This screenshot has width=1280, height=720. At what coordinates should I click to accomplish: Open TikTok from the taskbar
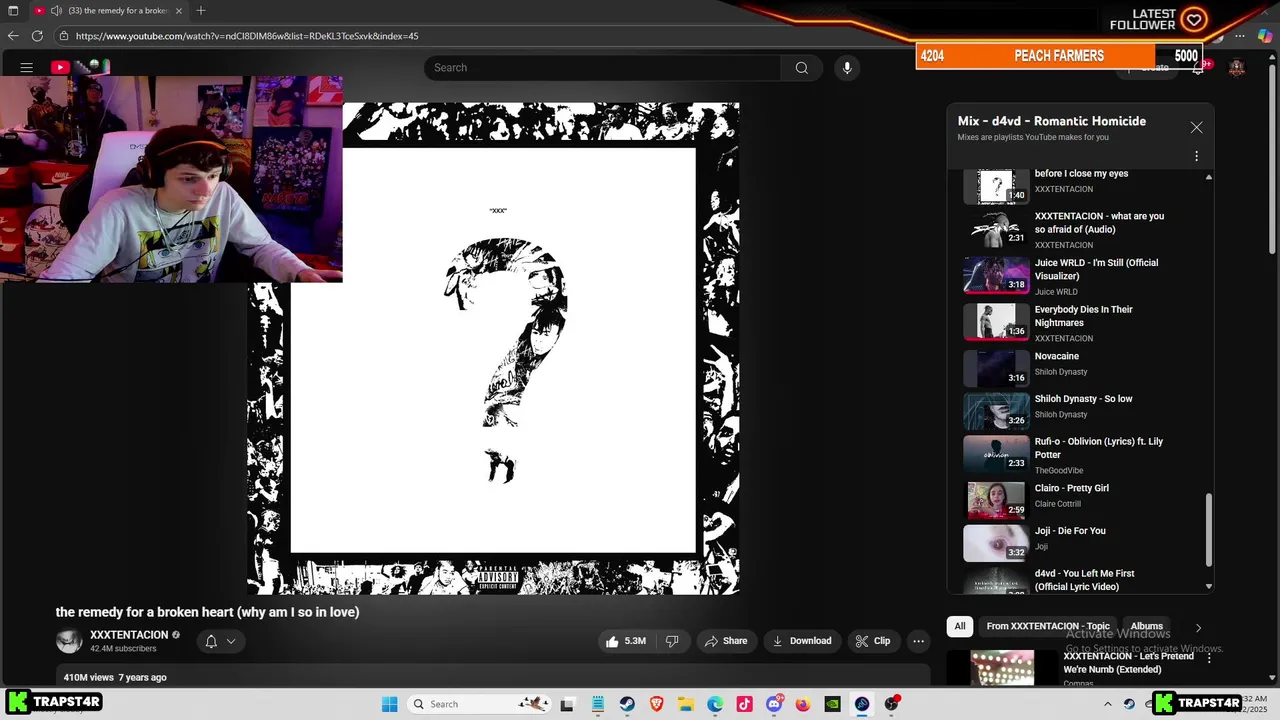(744, 704)
